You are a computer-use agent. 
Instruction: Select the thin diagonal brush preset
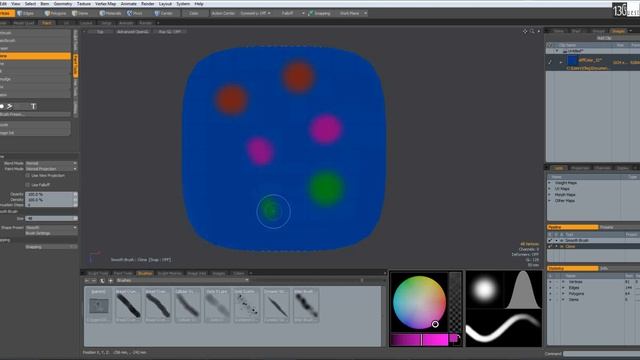click(x=276, y=305)
